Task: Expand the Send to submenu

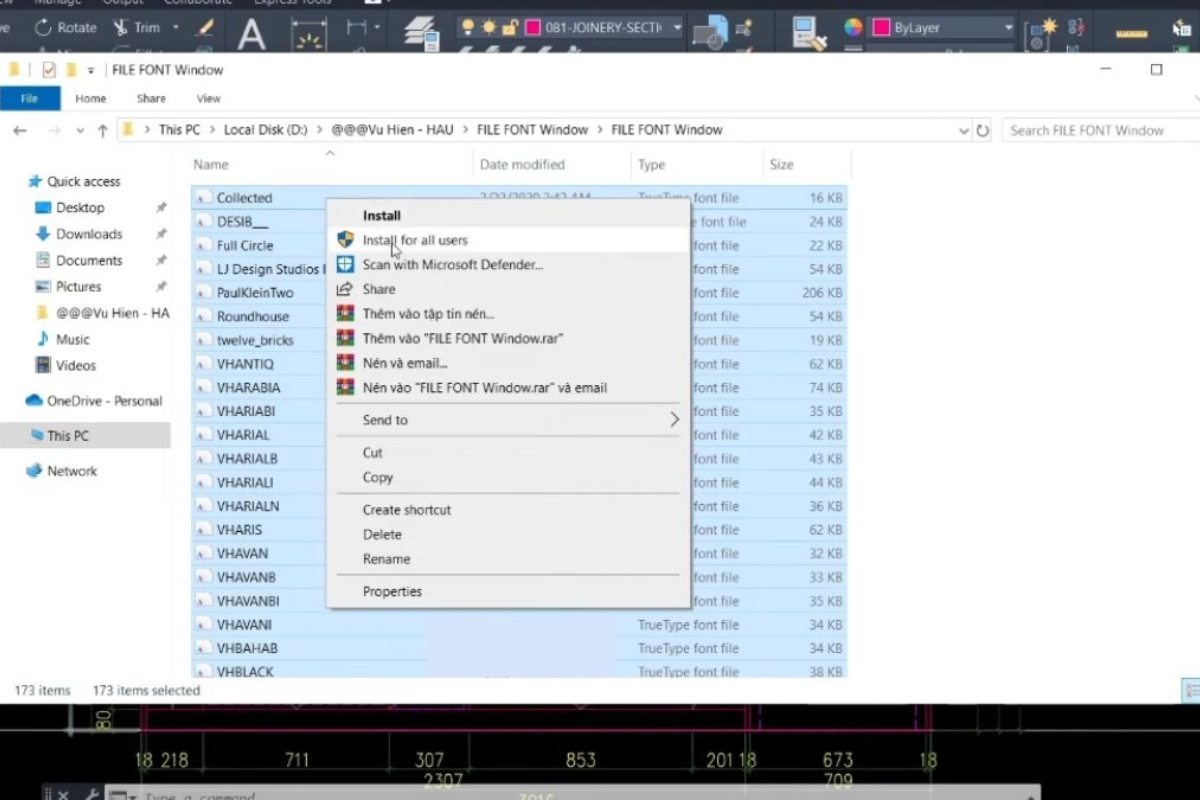Action: [507, 420]
